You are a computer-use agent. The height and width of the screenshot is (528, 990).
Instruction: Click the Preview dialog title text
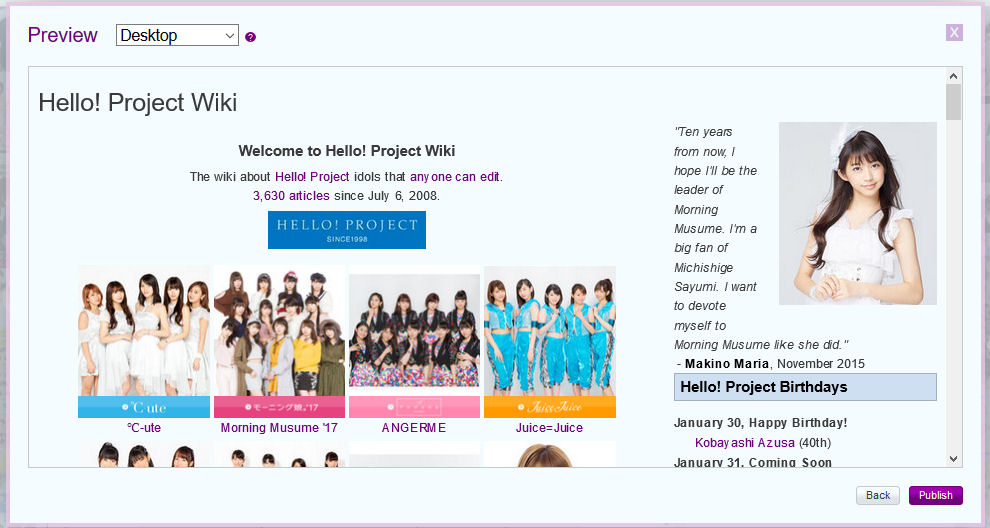coord(63,35)
